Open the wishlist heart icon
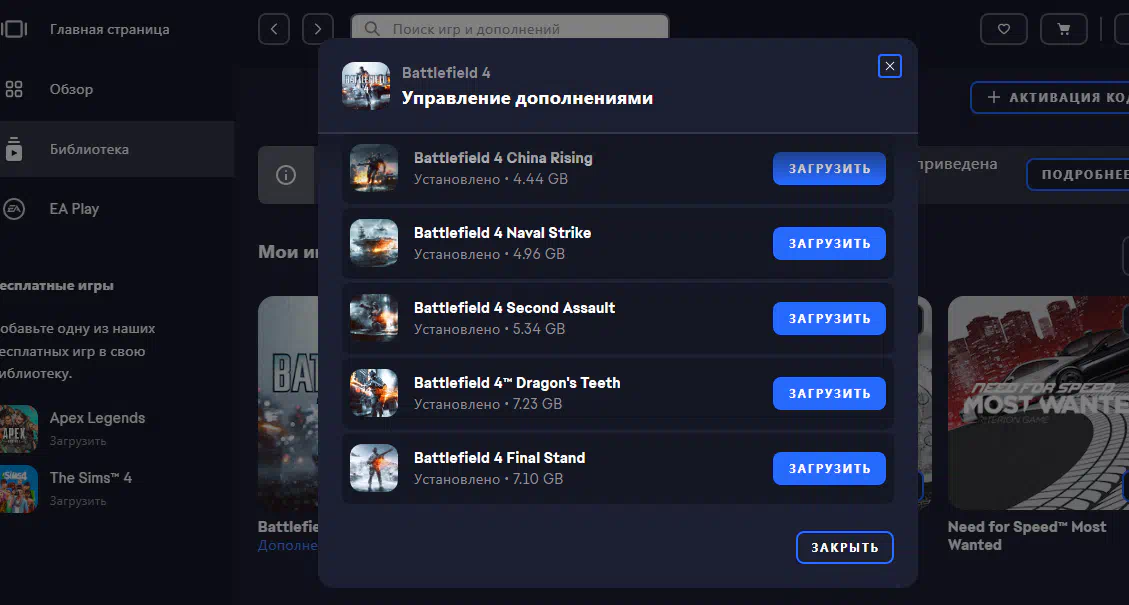This screenshot has width=1129, height=605. (x=1003, y=29)
